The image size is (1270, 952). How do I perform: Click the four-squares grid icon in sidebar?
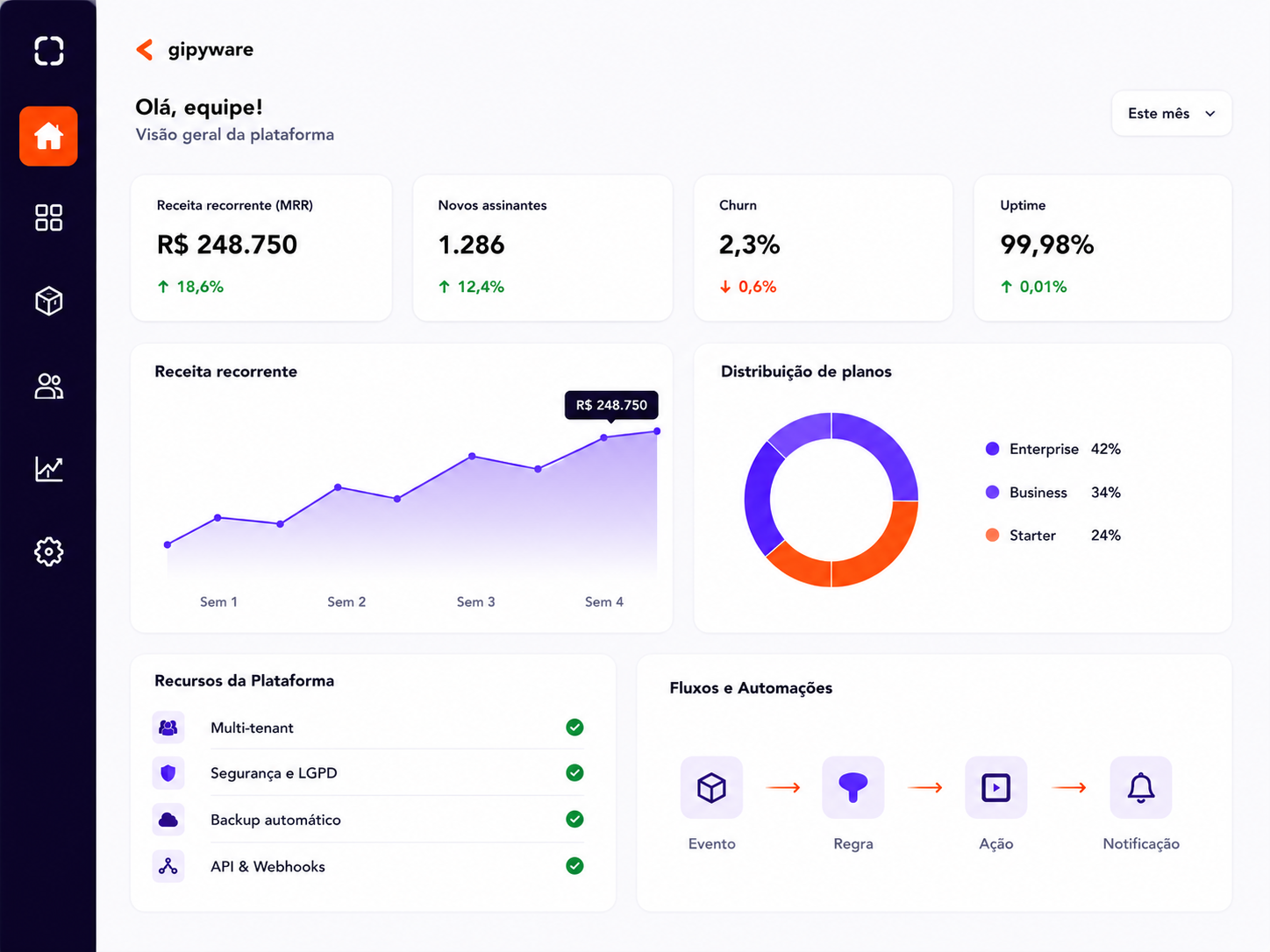point(48,217)
